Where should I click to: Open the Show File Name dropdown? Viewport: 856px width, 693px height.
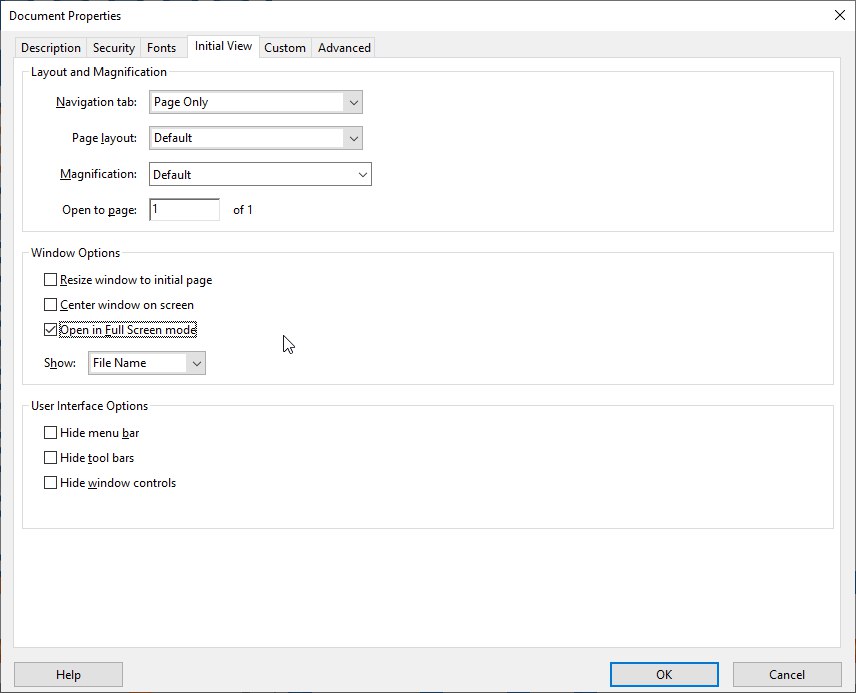click(x=147, y=363)
